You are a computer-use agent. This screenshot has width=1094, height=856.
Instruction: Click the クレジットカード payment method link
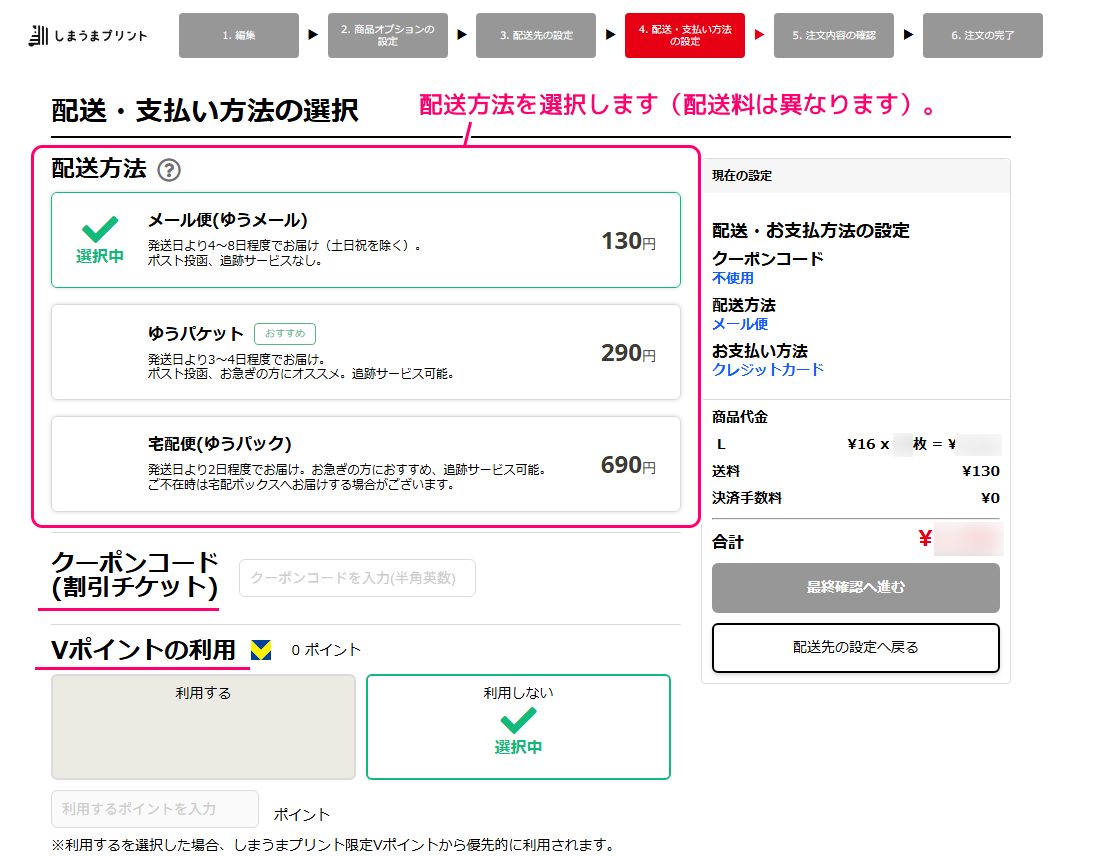pyautogui.click(x=768, y=370)
